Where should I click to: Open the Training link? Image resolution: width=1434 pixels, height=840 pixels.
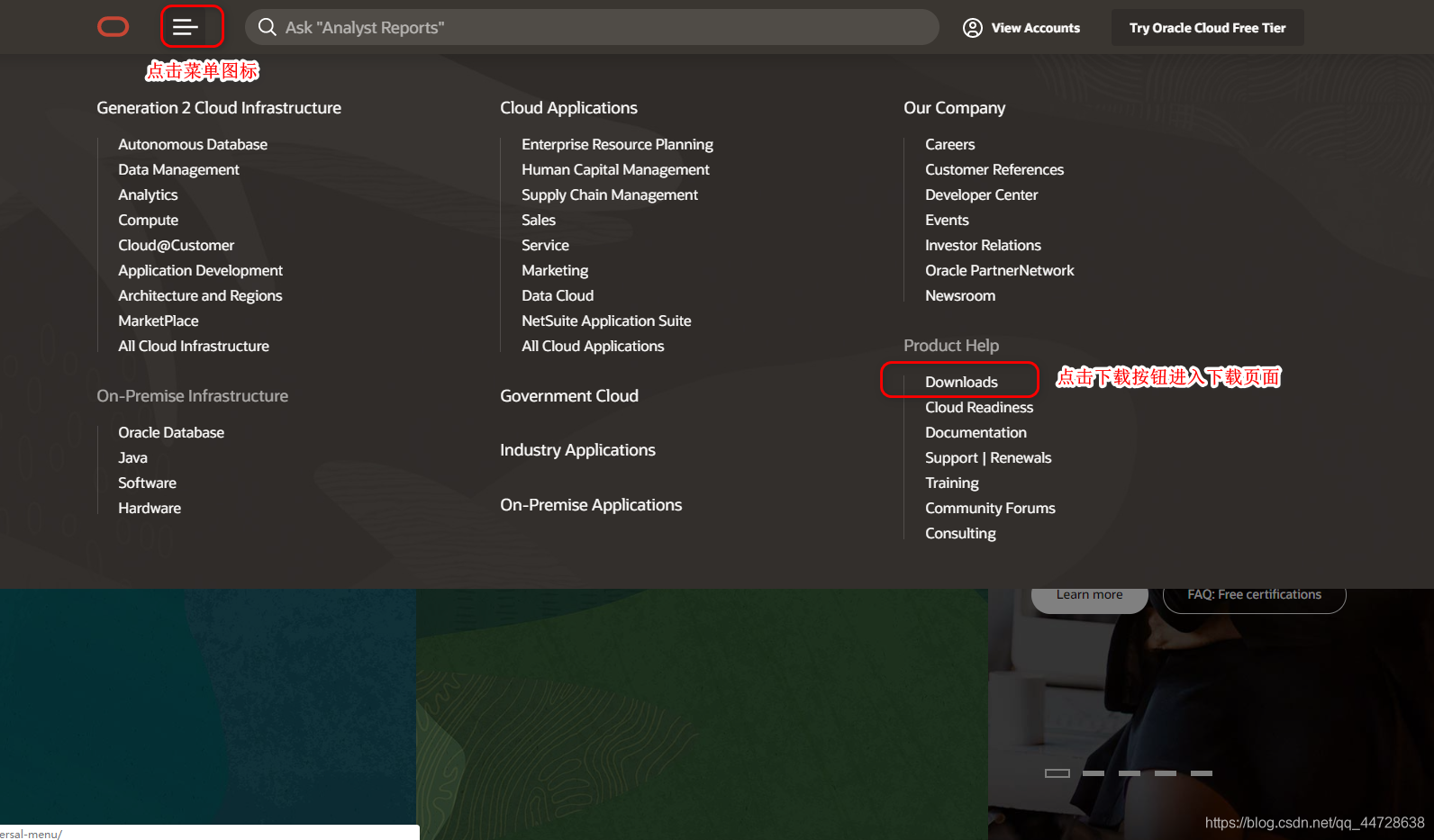click(951, 483)
